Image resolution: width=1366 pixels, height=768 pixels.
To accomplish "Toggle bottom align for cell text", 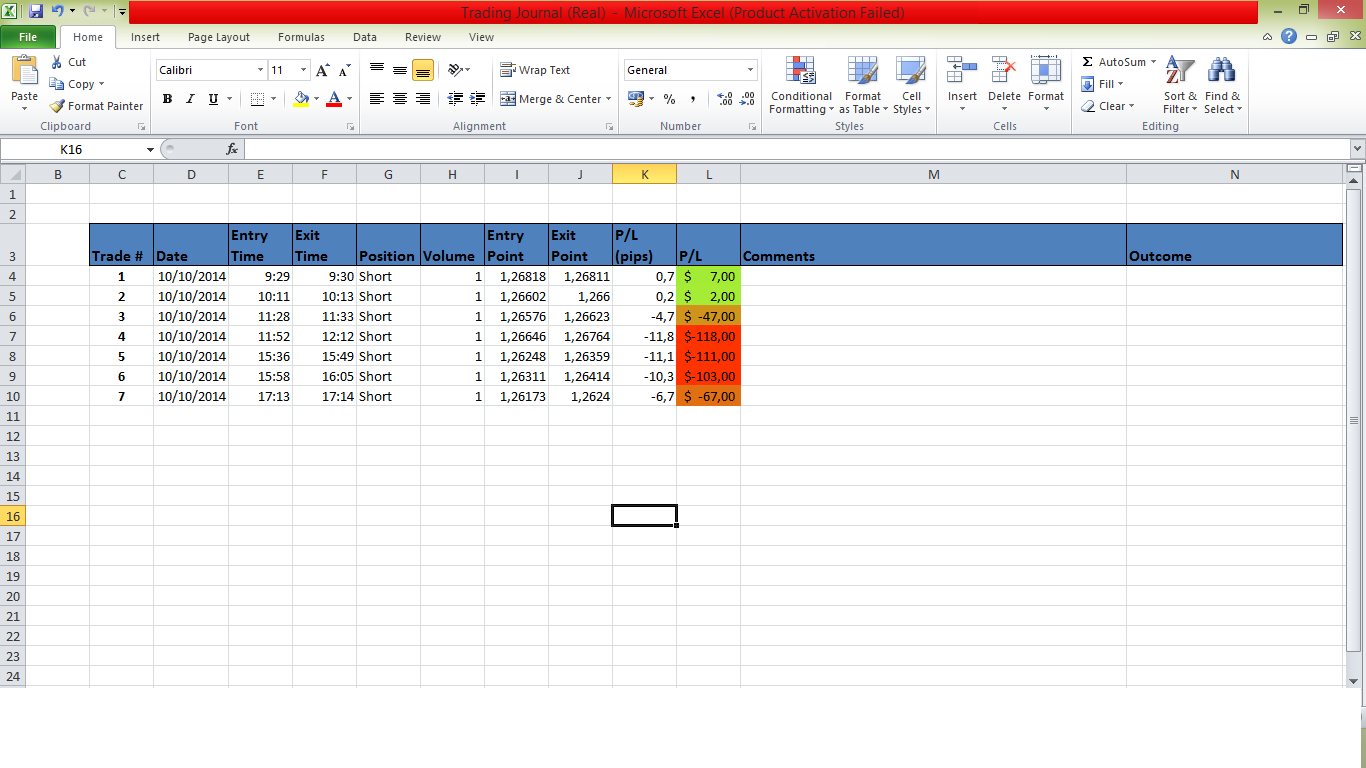I will [423, 70].
